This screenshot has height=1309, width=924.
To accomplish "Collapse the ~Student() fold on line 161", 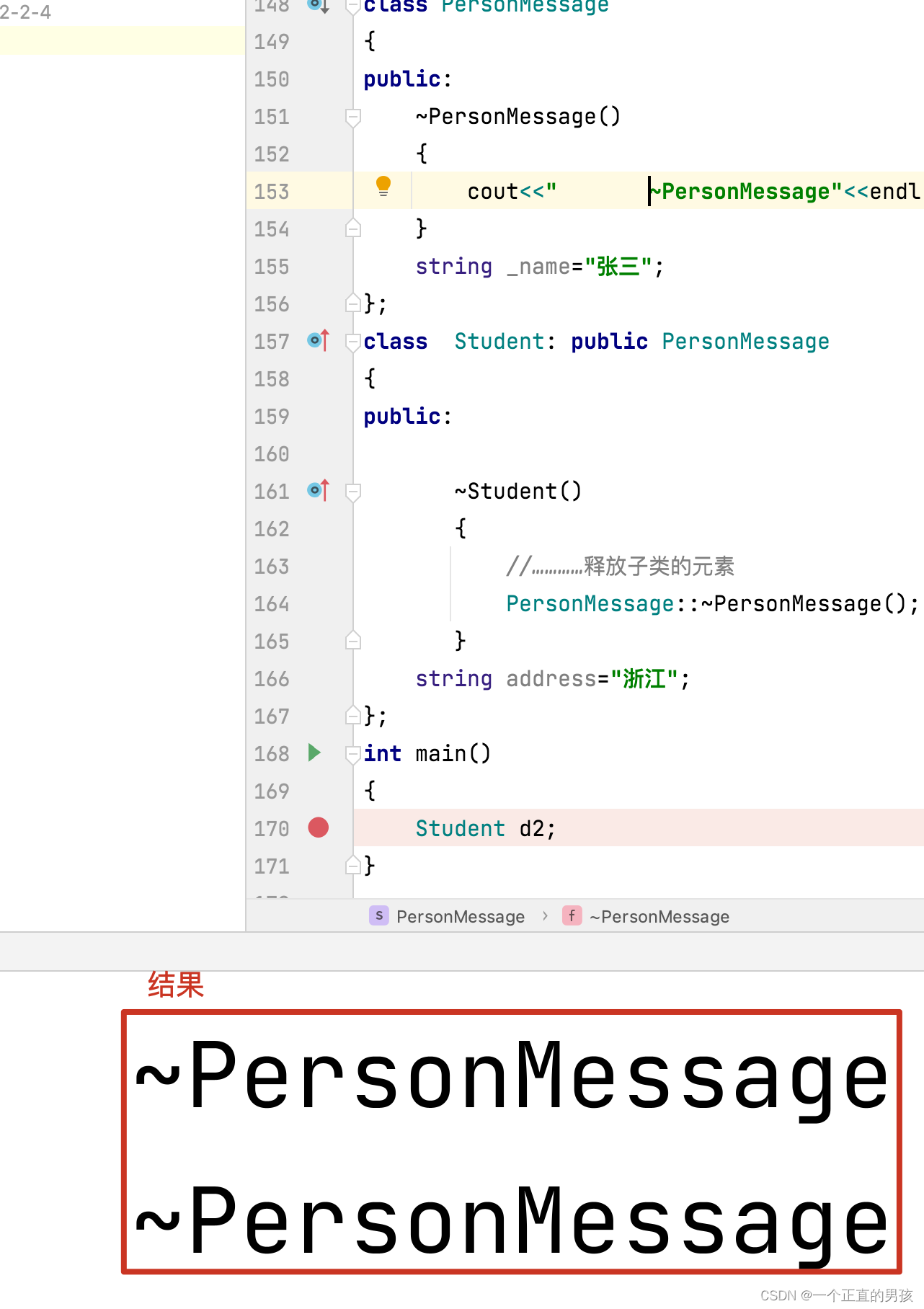I will pyautogui.click(x=353, y=492).
